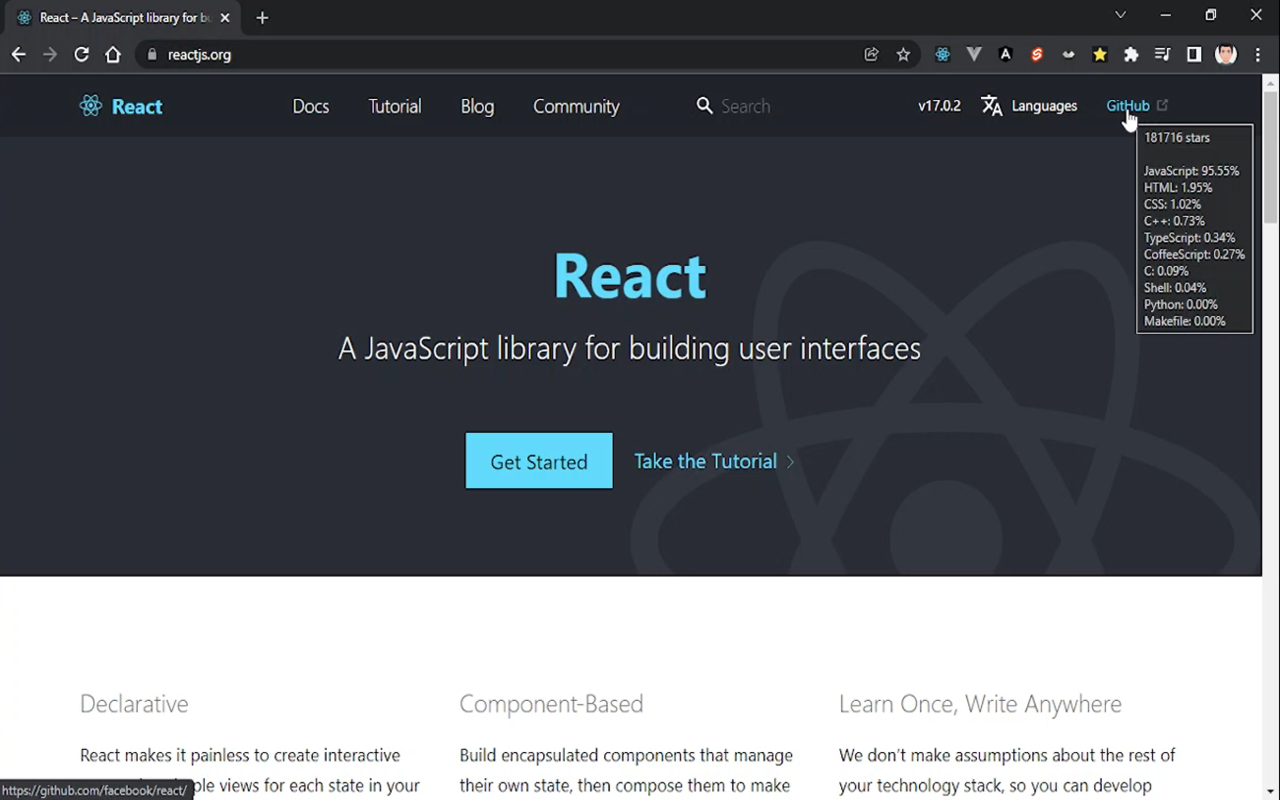
Task: Select the React browser tab
Action: pyautogui.click(x=124, y=18)
